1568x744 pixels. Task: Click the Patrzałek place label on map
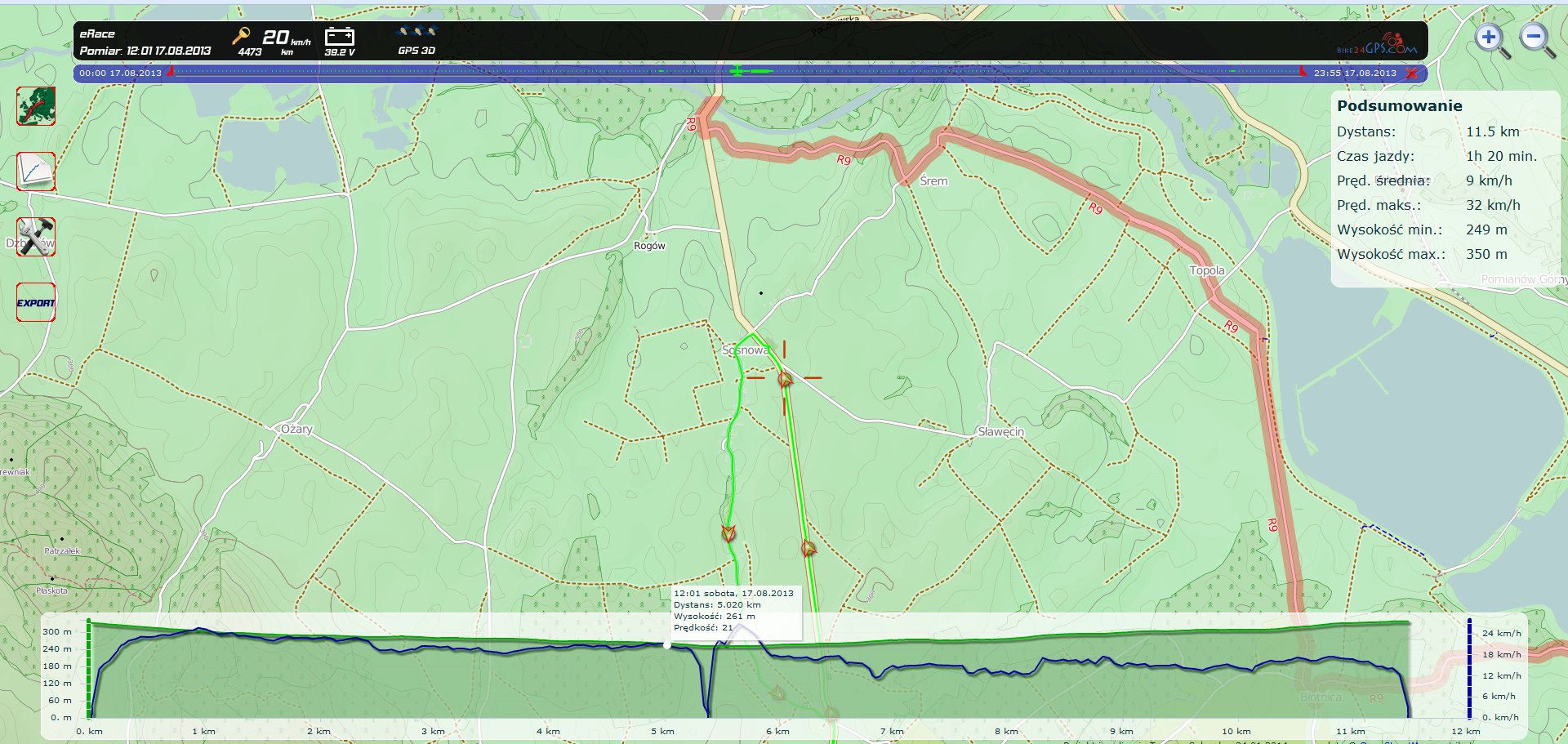coord(62,551)
